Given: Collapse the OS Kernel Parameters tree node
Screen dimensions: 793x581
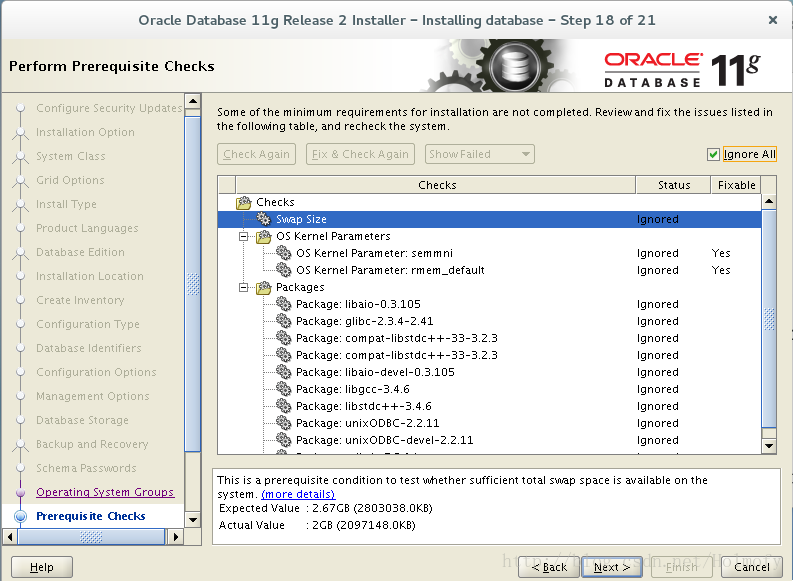Looking at the screenshot, I should [243, 237].
